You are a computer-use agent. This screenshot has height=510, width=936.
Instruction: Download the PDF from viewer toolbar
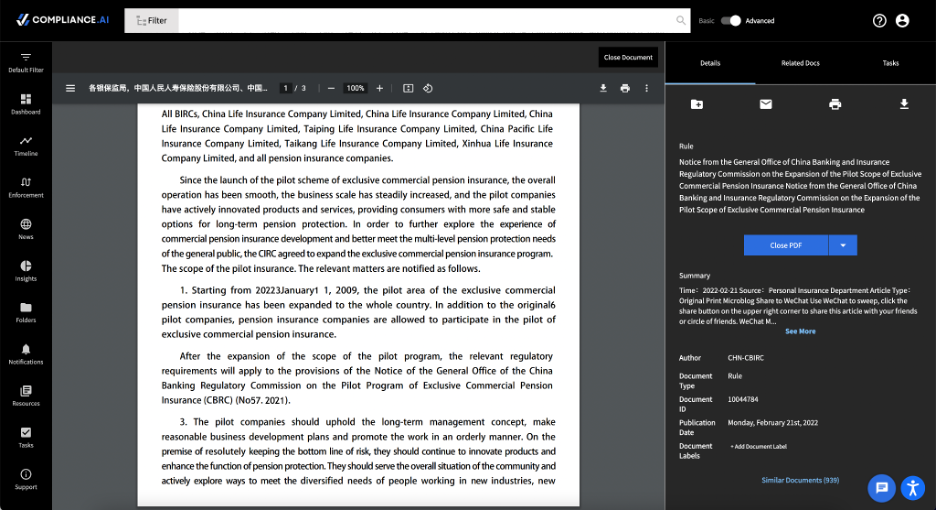604,88
